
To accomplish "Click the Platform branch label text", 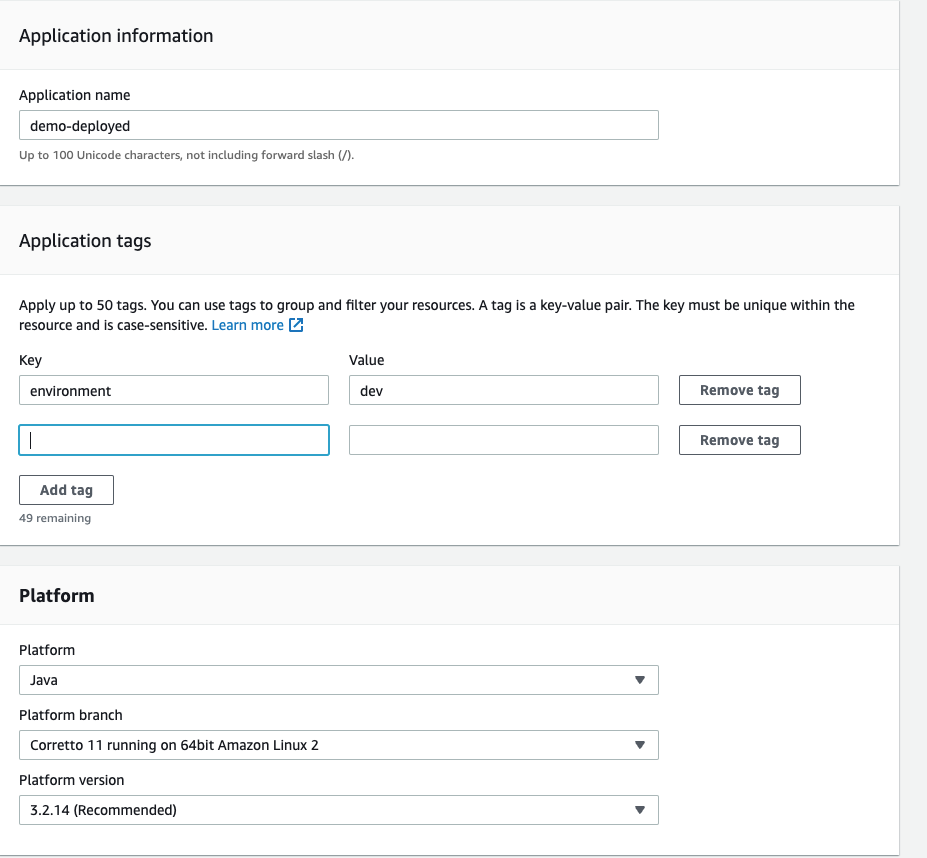I will pyautogui.click(x=71, y=715).
